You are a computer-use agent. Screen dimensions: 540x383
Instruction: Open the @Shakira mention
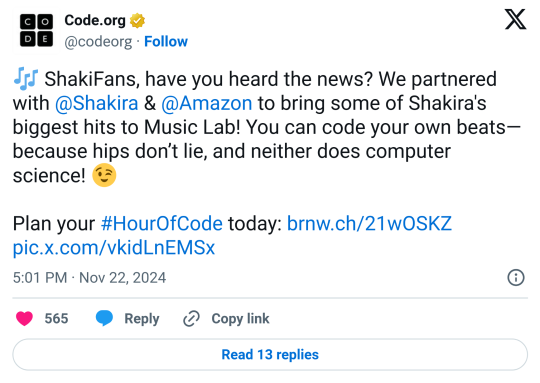[x=96, y=103]
